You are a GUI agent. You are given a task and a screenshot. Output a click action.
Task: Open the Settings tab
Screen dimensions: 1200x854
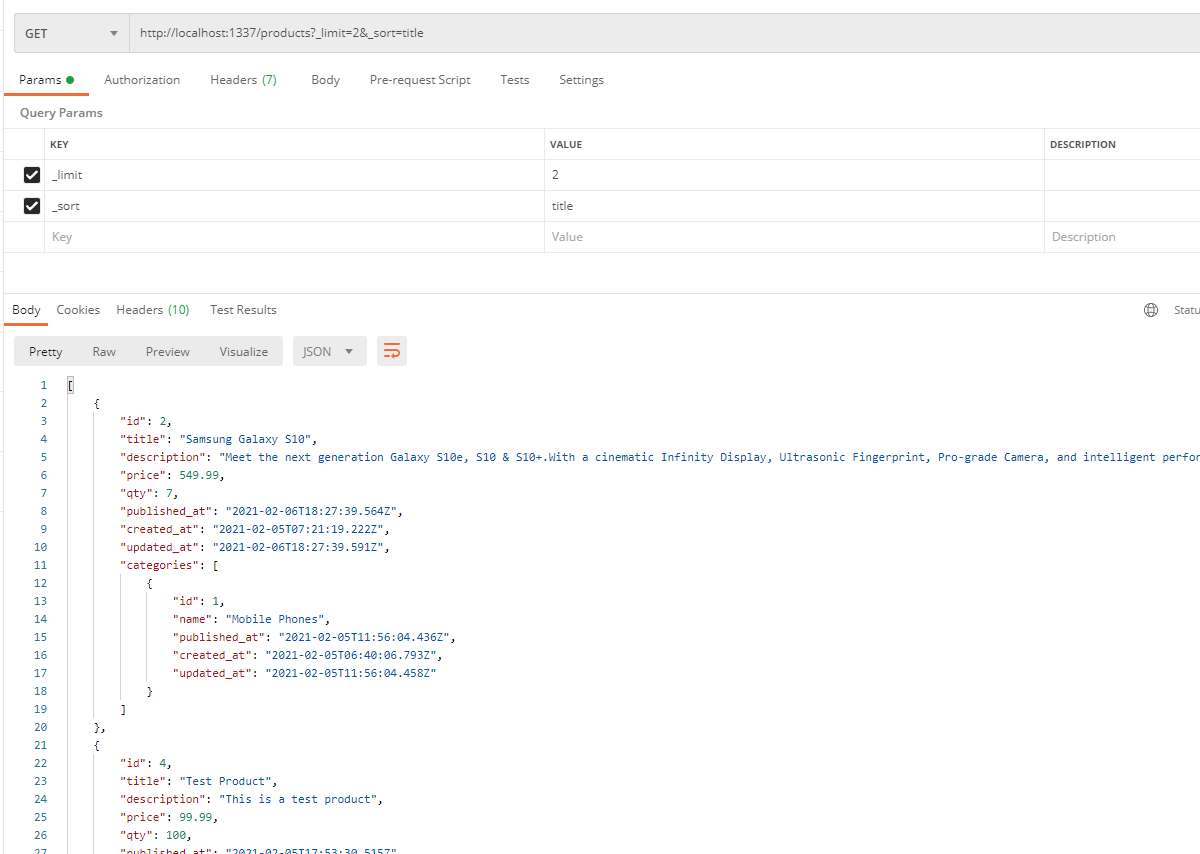pos(581,80)
